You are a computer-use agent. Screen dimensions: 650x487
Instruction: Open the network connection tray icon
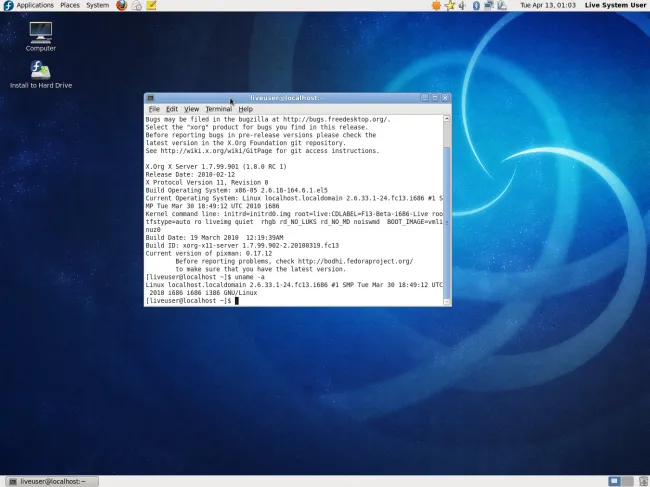489,5
